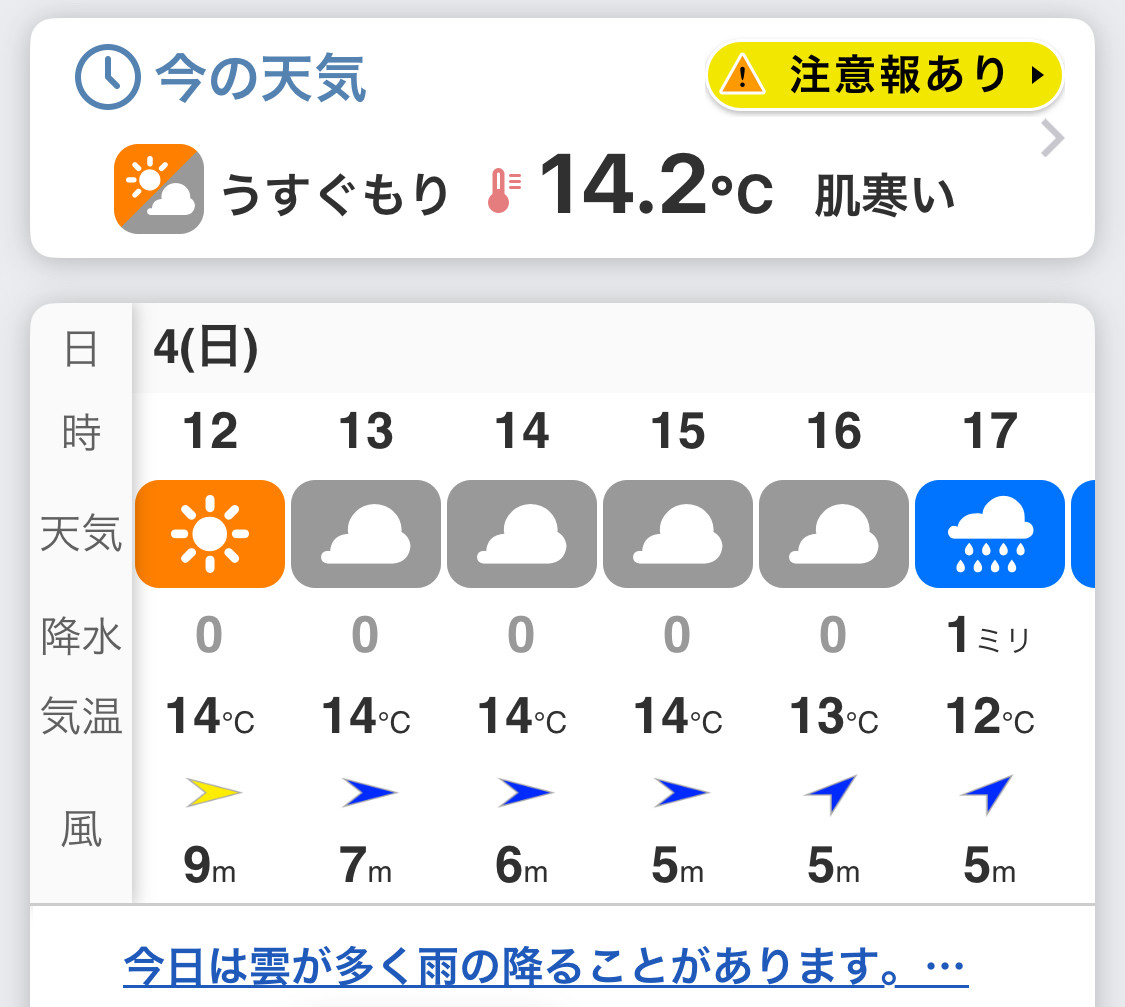Click the yellow wind arrow at 12時
This screenshot has width=1125, height=1007.
213,793
